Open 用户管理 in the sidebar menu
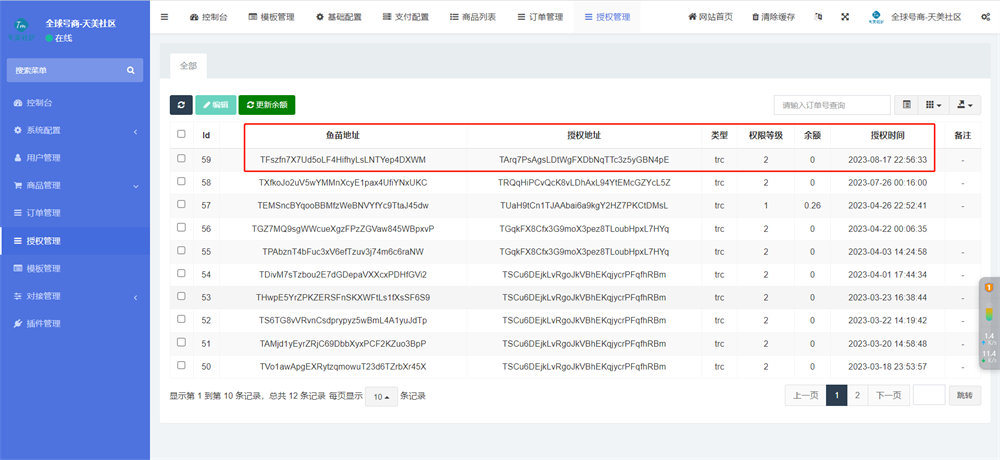Screen dimensions: 1000x460 [x=43, y=158]
